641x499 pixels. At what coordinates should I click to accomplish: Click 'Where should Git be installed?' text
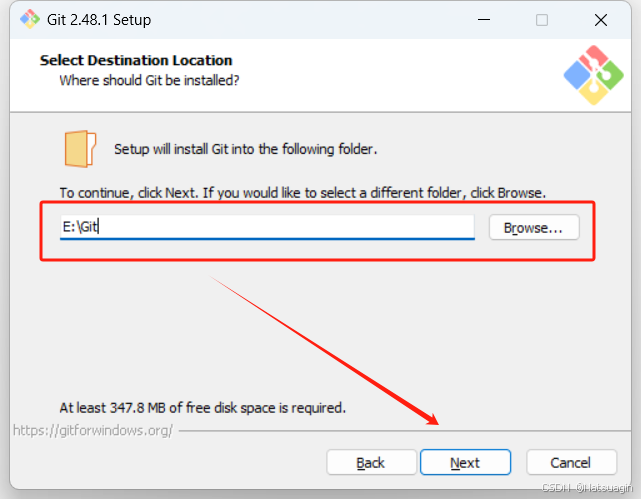(149, 80)
